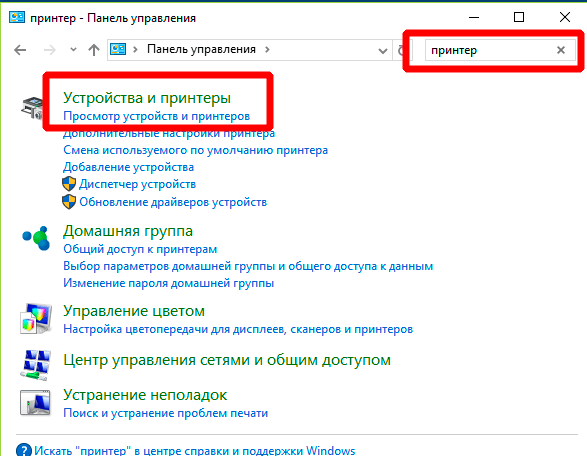Click the Troubleshooting icon

[x=36, y=403]
